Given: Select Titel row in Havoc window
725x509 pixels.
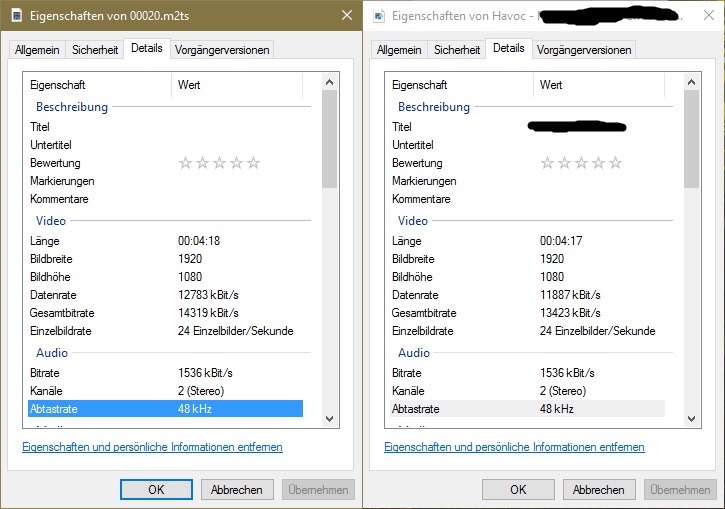Looking at the screenshot, I should click(x=527, y=127).
